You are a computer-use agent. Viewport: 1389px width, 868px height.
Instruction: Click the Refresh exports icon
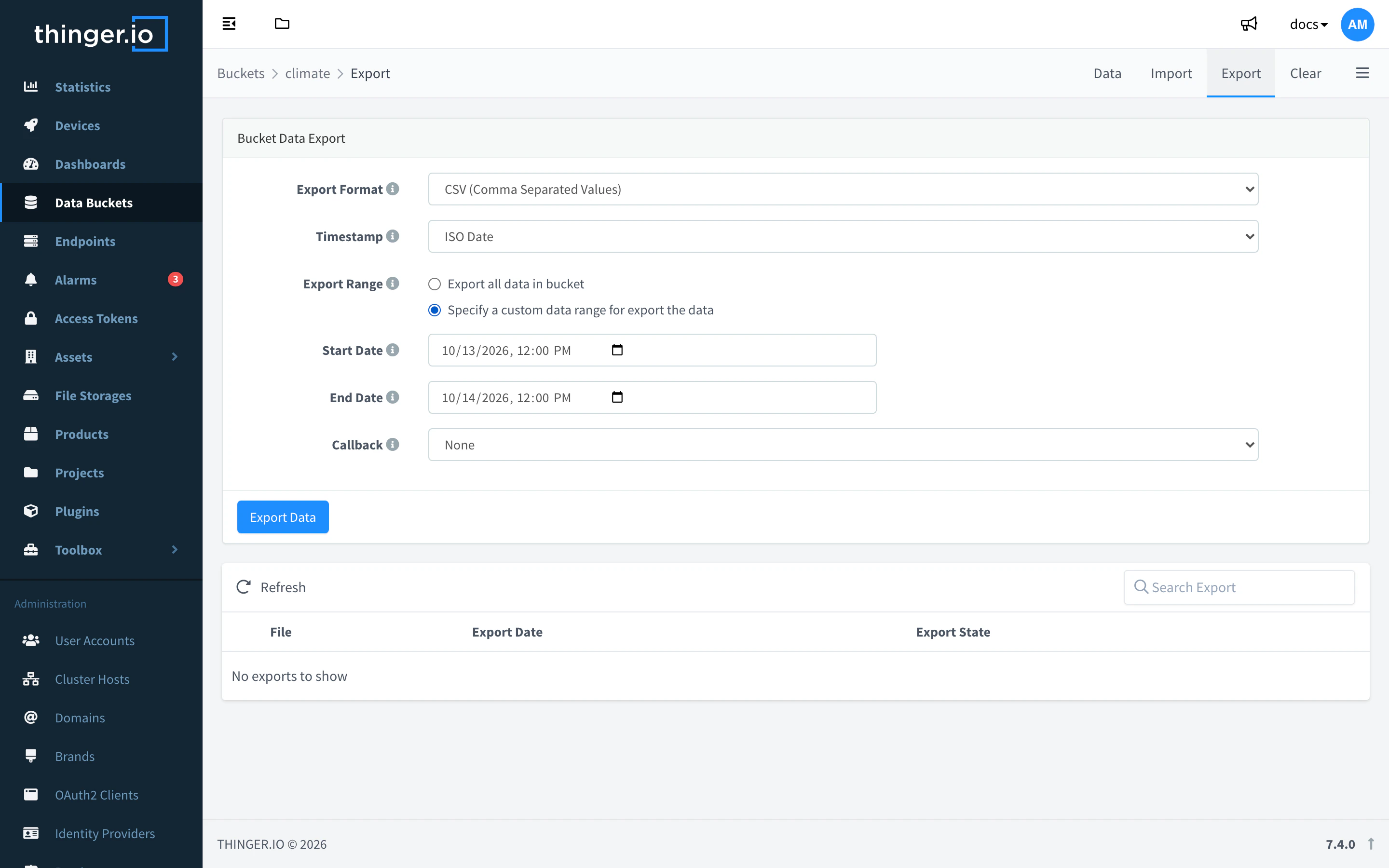tap(244, 587)
